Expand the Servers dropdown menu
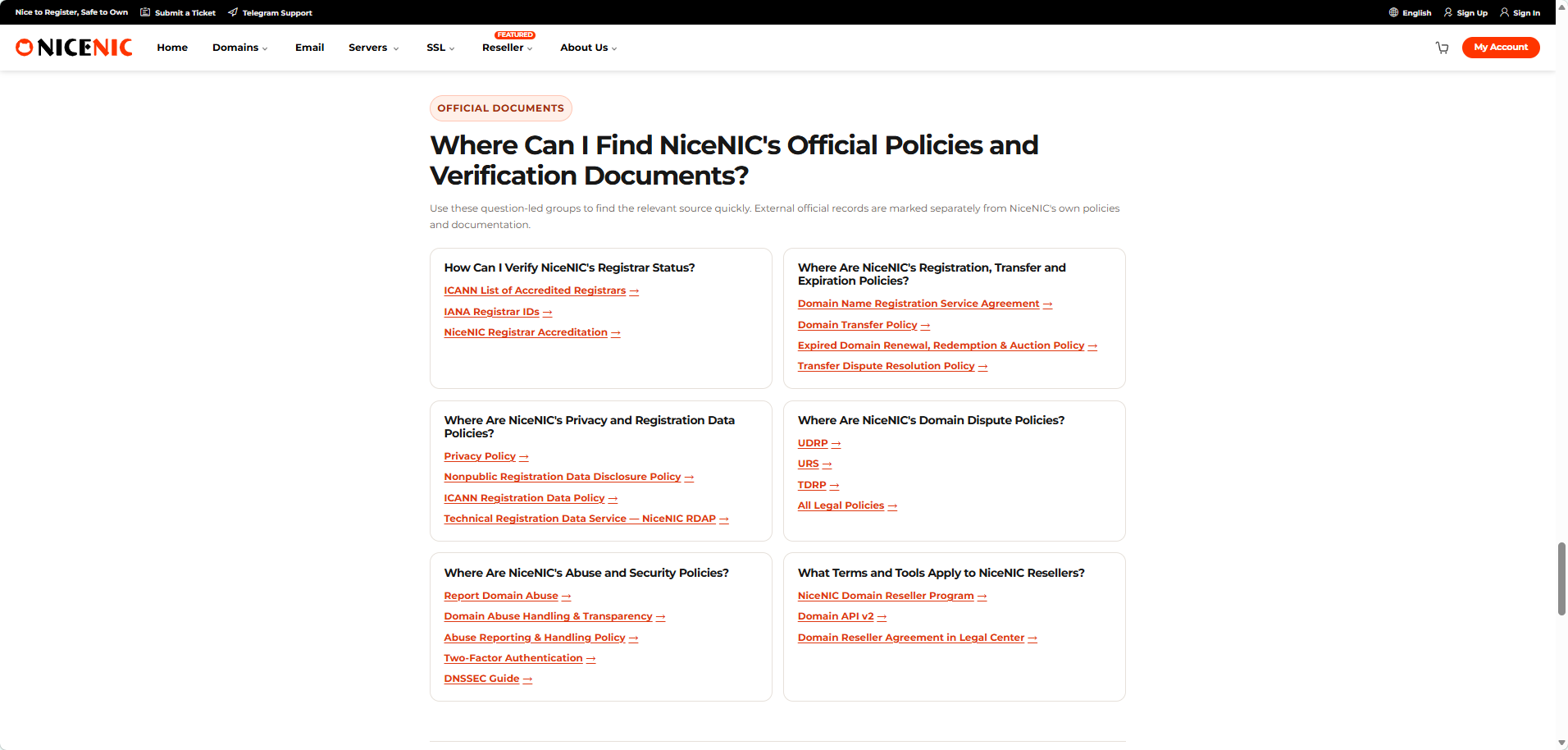Screen dimensions: 1568x750 pyautogui.click(x=374, y=48)
